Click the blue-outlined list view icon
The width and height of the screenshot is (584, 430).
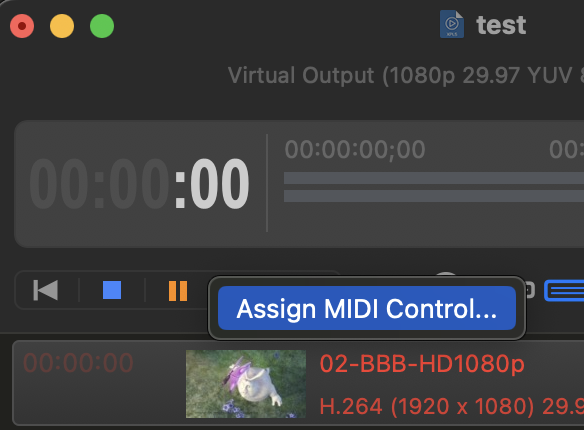pos(564,290)
